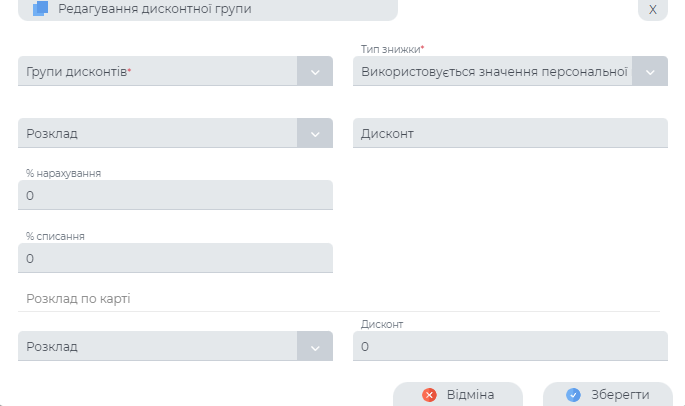Open the Групи дисконтів combo box
685x406 pixels.
click(158, 72)
